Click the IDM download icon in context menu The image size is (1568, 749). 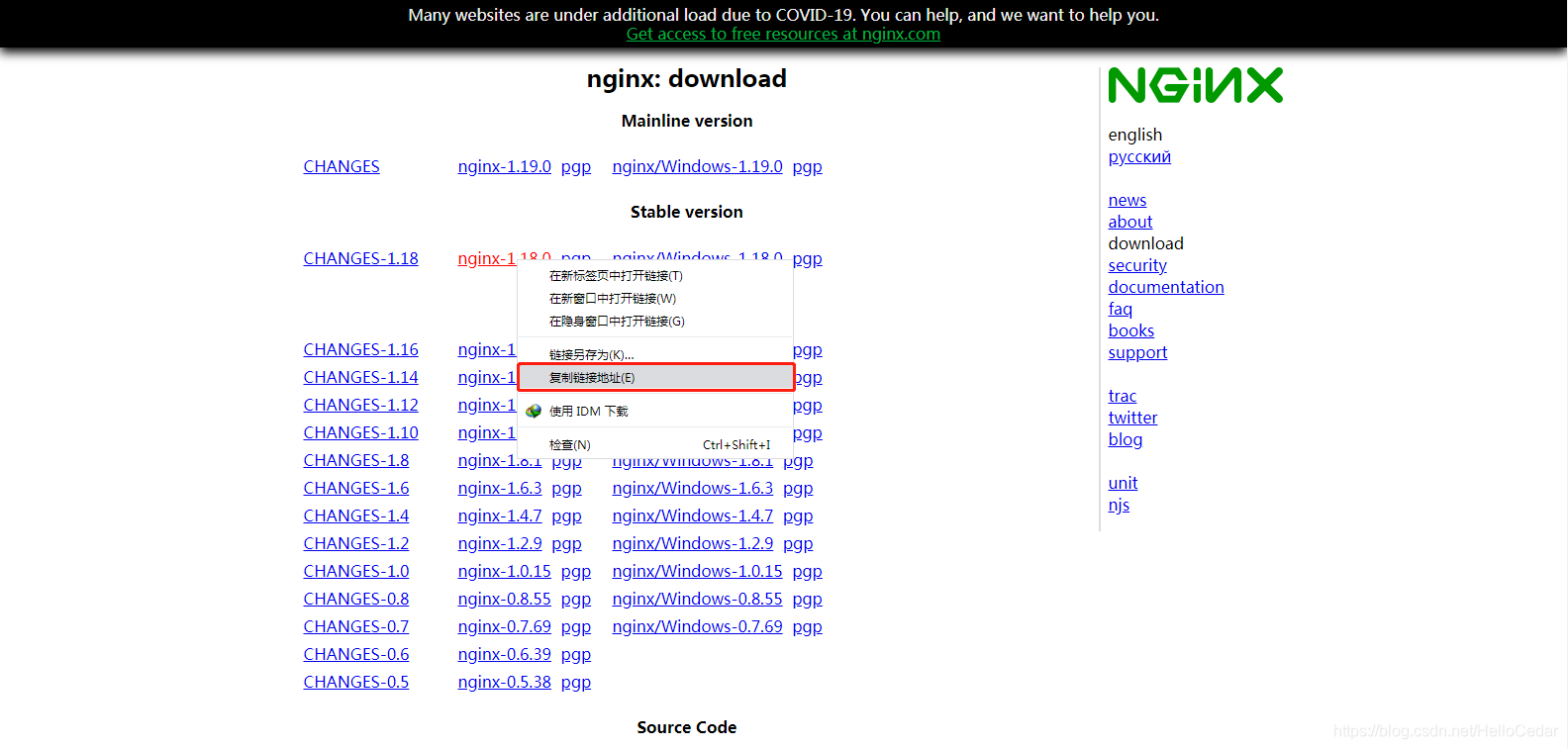click(534, 411)
